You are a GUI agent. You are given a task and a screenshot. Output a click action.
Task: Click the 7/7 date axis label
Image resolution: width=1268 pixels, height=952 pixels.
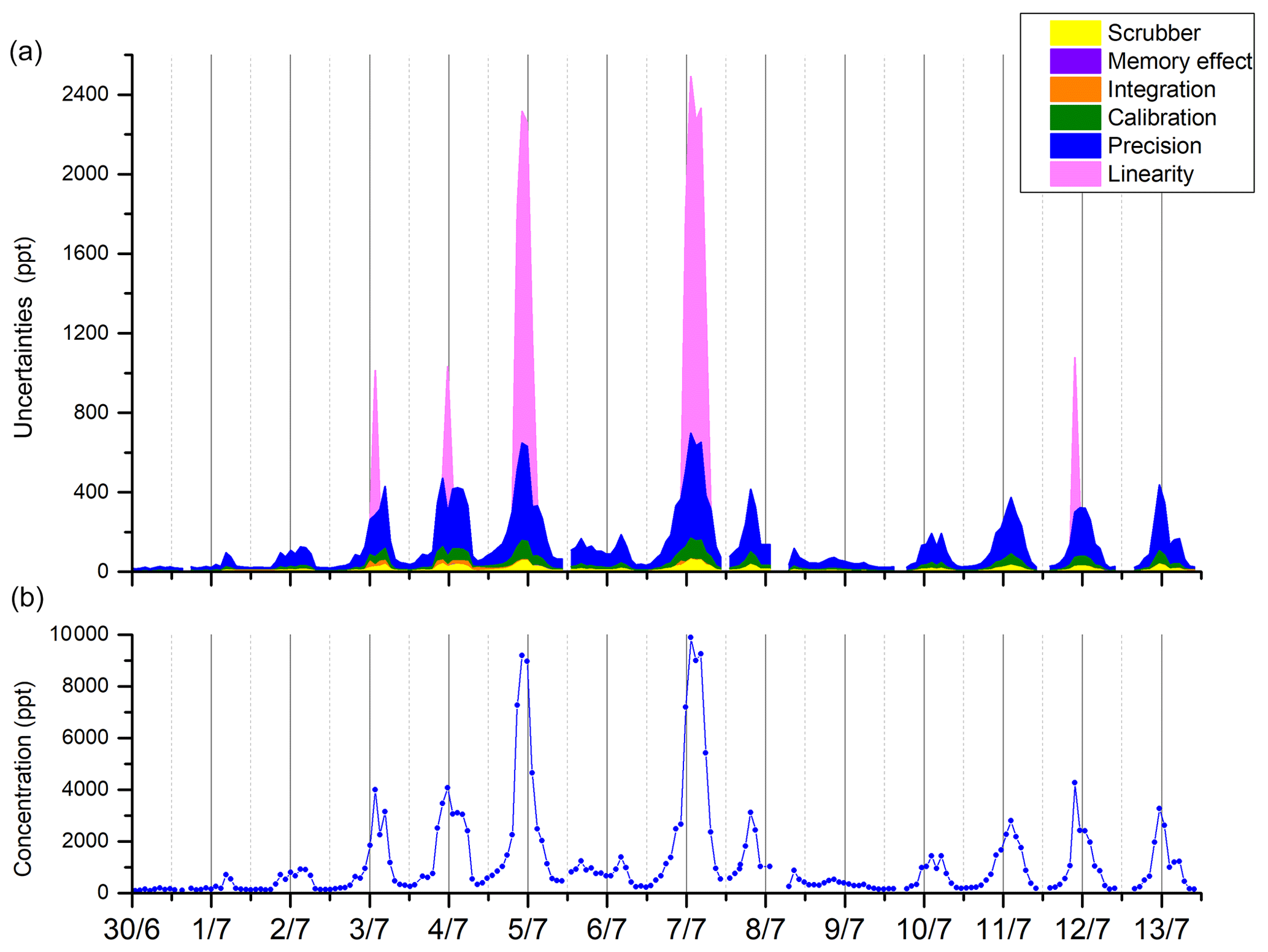[686, 931]
